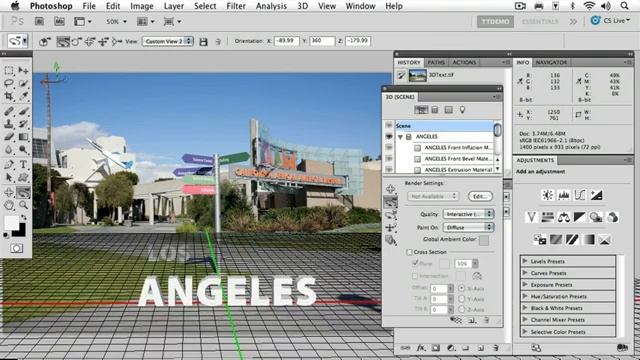Open the Filter menu

pyautogui.click(x=236, y=6)
